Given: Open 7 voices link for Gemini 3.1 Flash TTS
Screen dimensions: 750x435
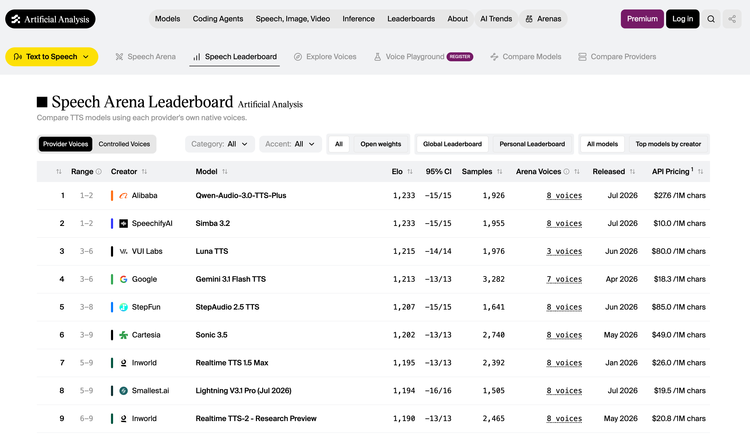Looking at the screenshot, I should 564,279.
